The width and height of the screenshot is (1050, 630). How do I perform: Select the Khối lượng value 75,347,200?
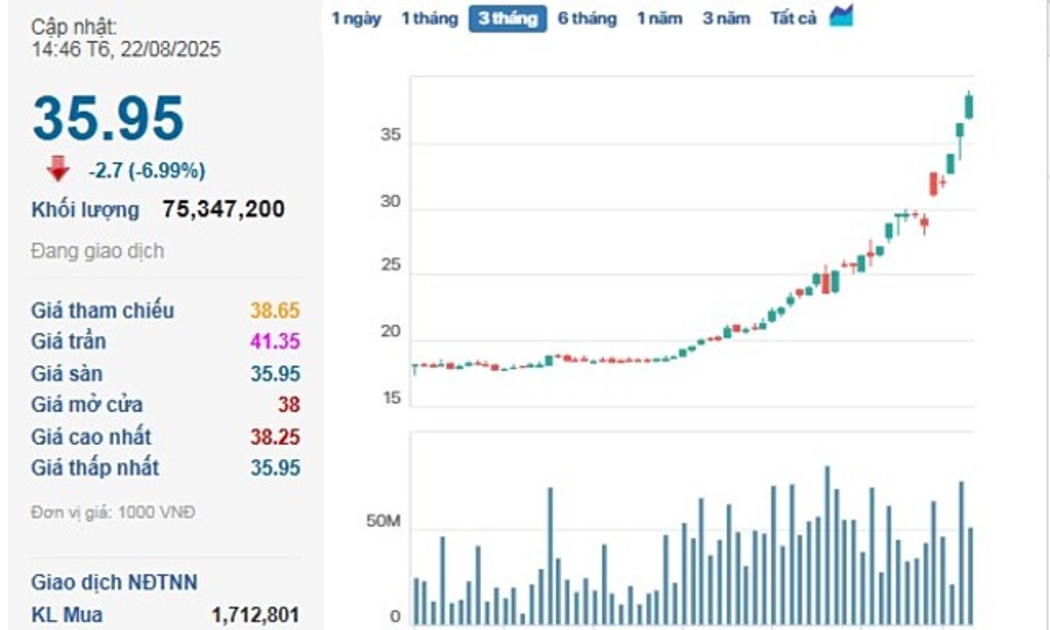(223, 209)
